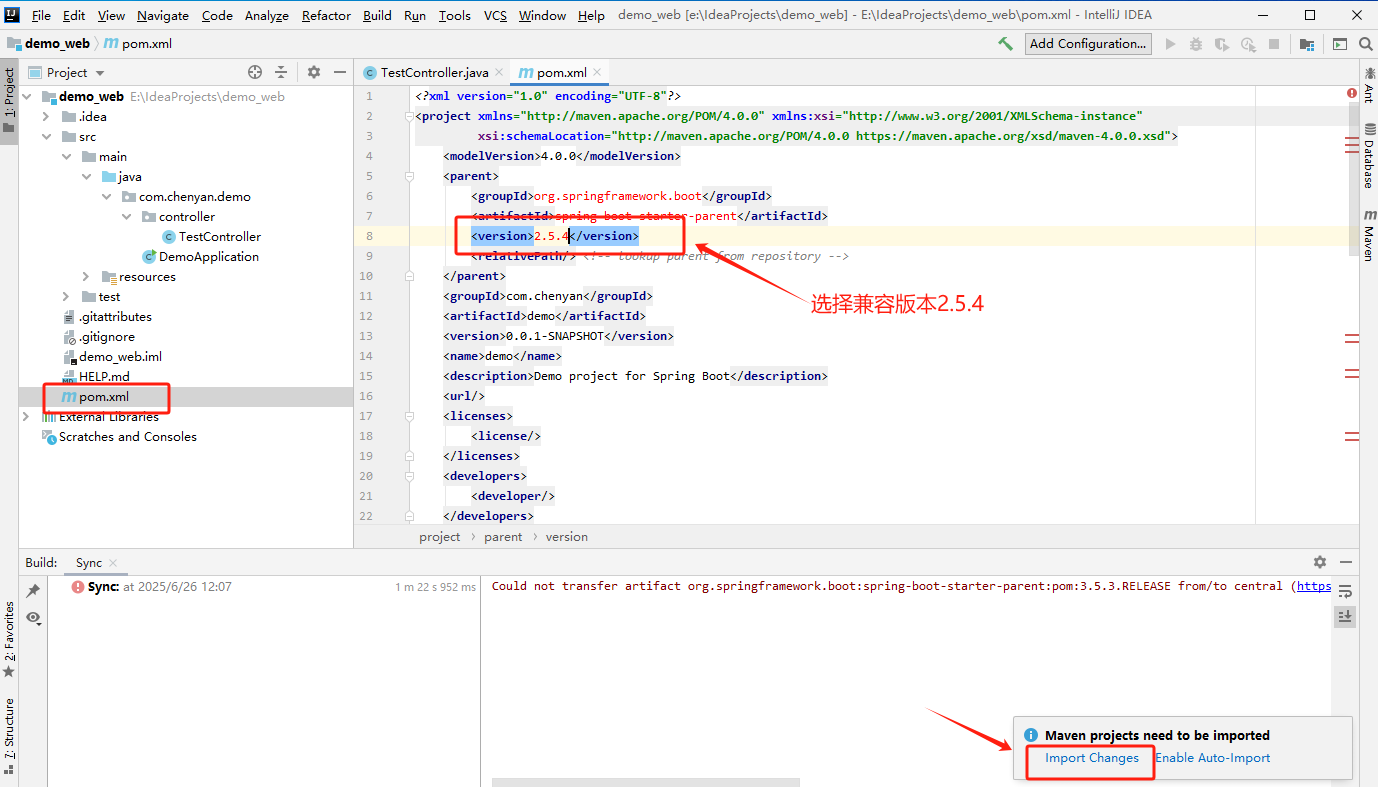The width and height of the screenshot is (1378, 787).
Task: Open the Analyze menu
Action: [x=266, y=15]
